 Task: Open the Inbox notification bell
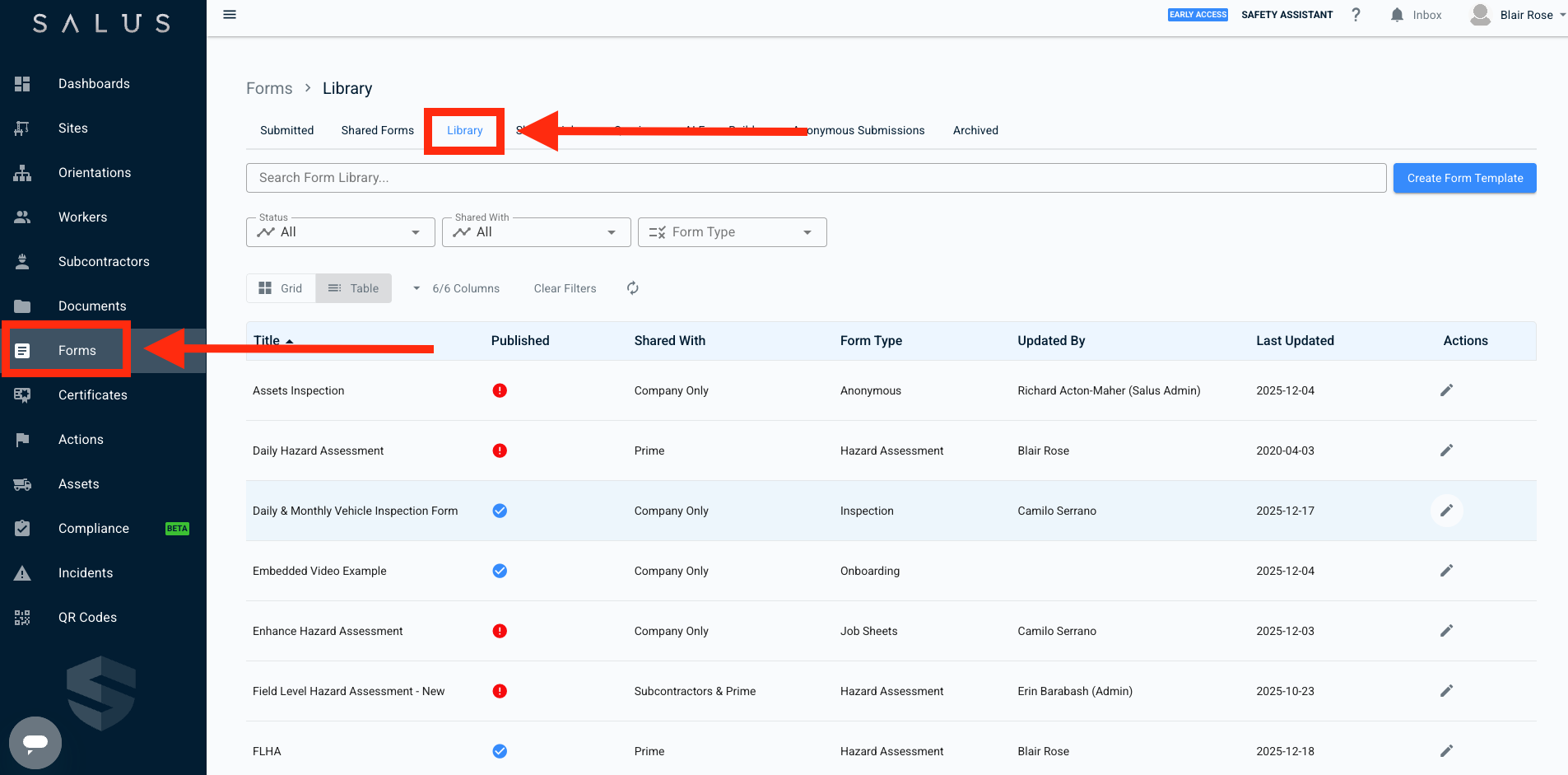1397,15
